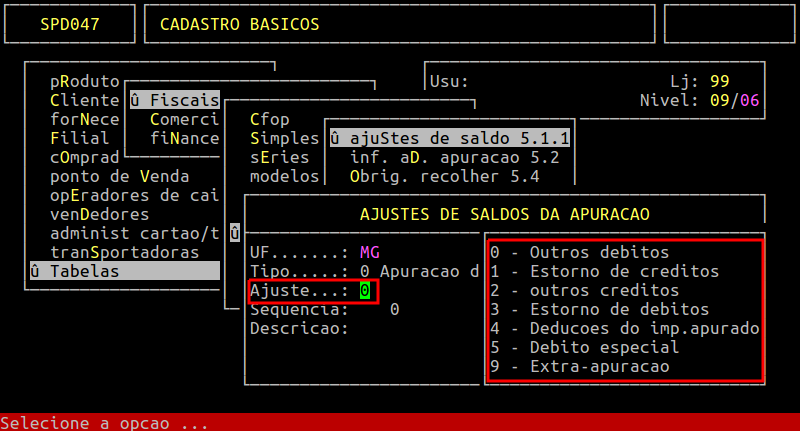Expand the Fiscais submenu
Image resolution: width=800 pixels, height=431 pixels.
(x=174, y=100)
